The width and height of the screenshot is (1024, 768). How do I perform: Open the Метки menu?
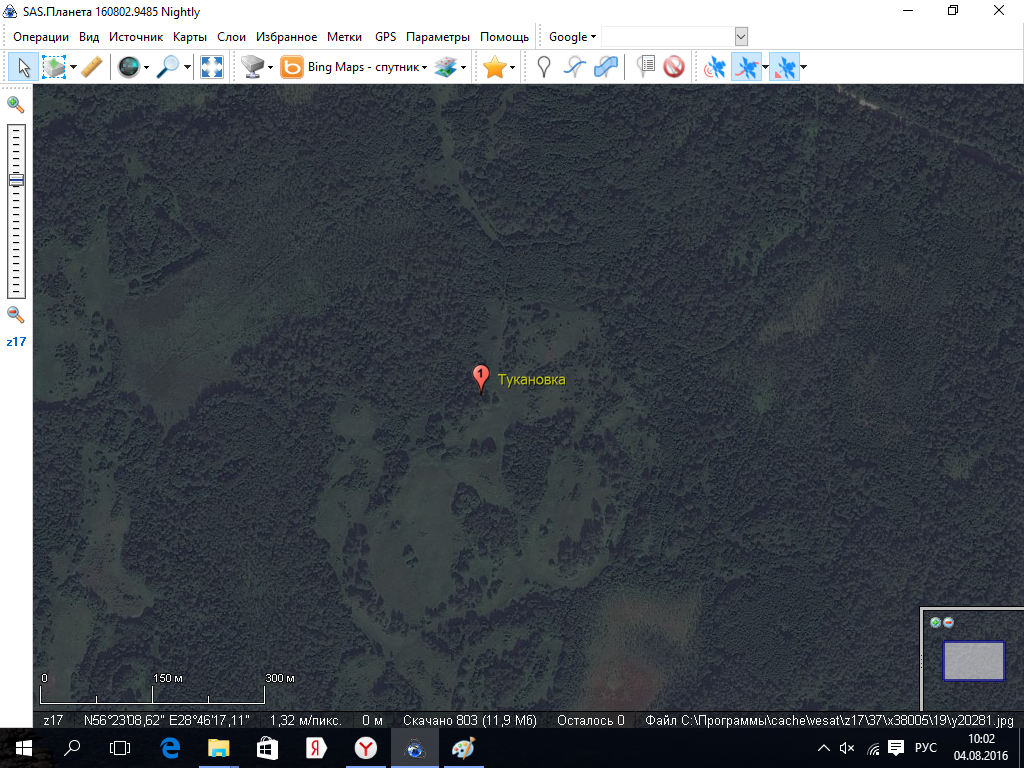click(x=344, y=37)
